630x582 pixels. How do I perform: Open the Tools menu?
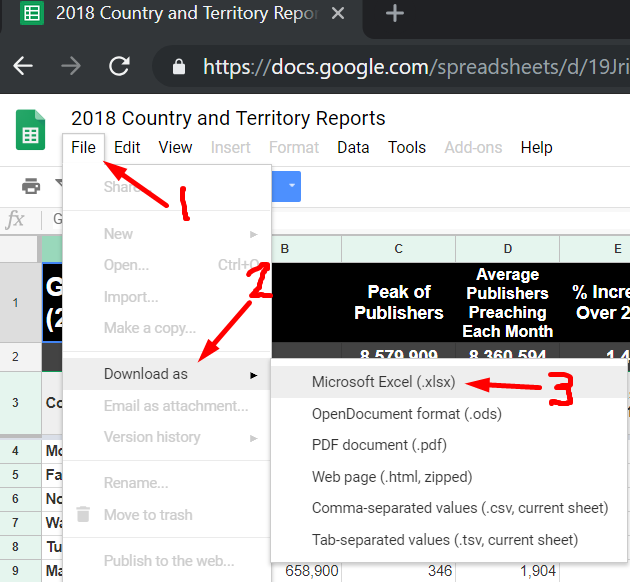407,147
